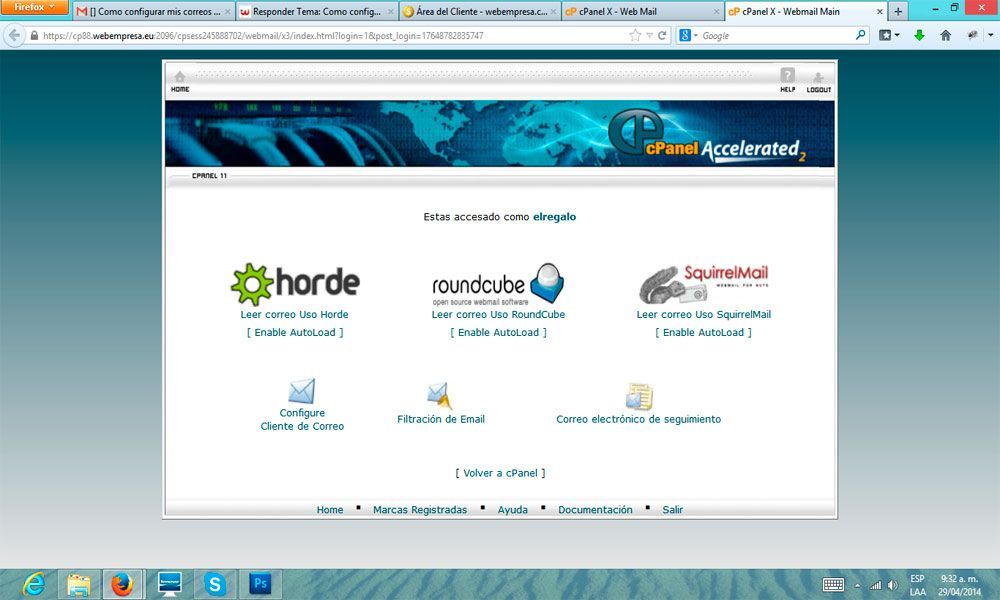Open Photoshop from the taskbar
The height and width of the screenshot is (600, 1000).
click(x=260, y=584)
